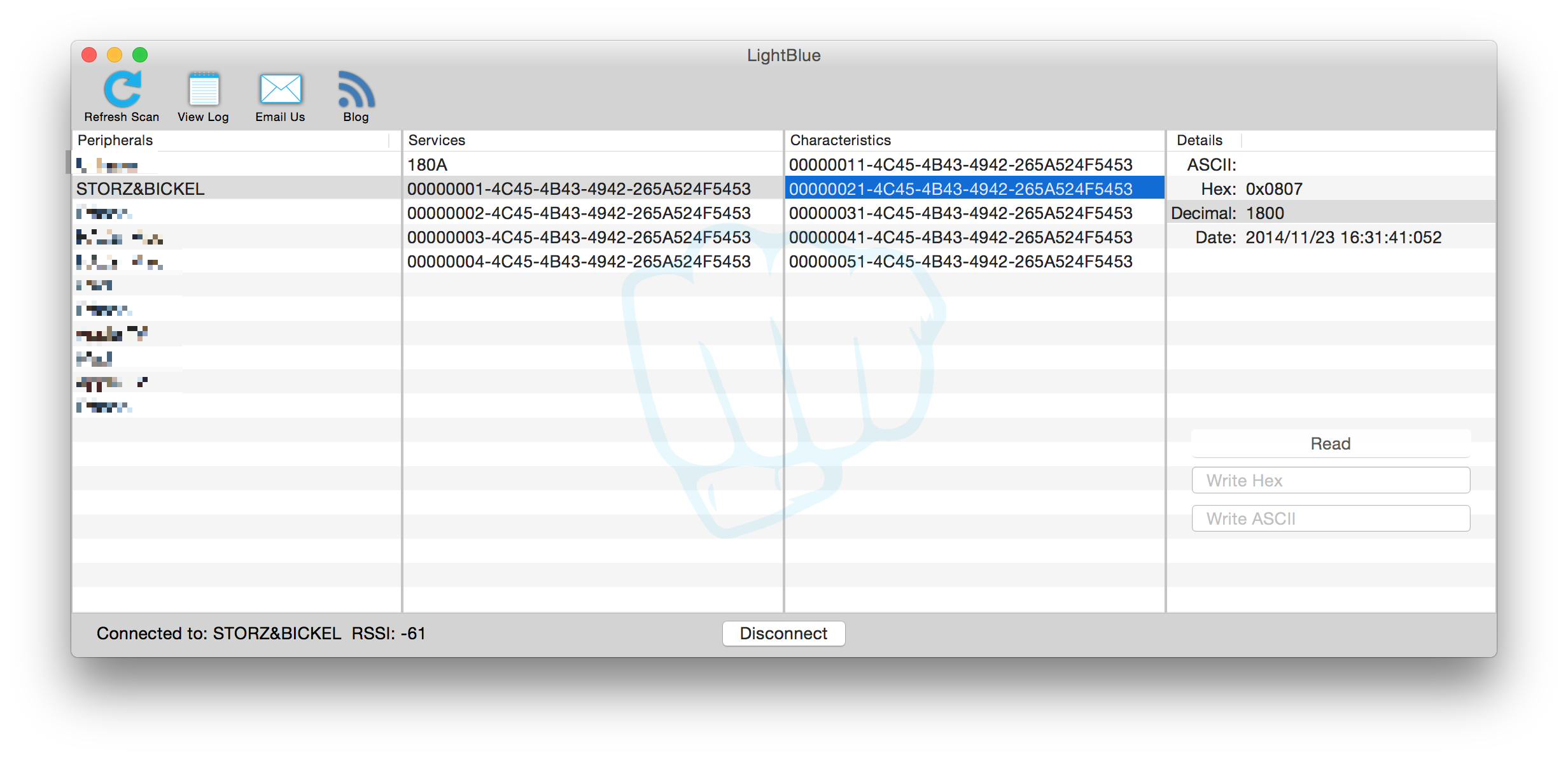Click the Characteristics column header
Viewport: 1568px width, 759px height.
pyautogui.click(x=974, y=140)
